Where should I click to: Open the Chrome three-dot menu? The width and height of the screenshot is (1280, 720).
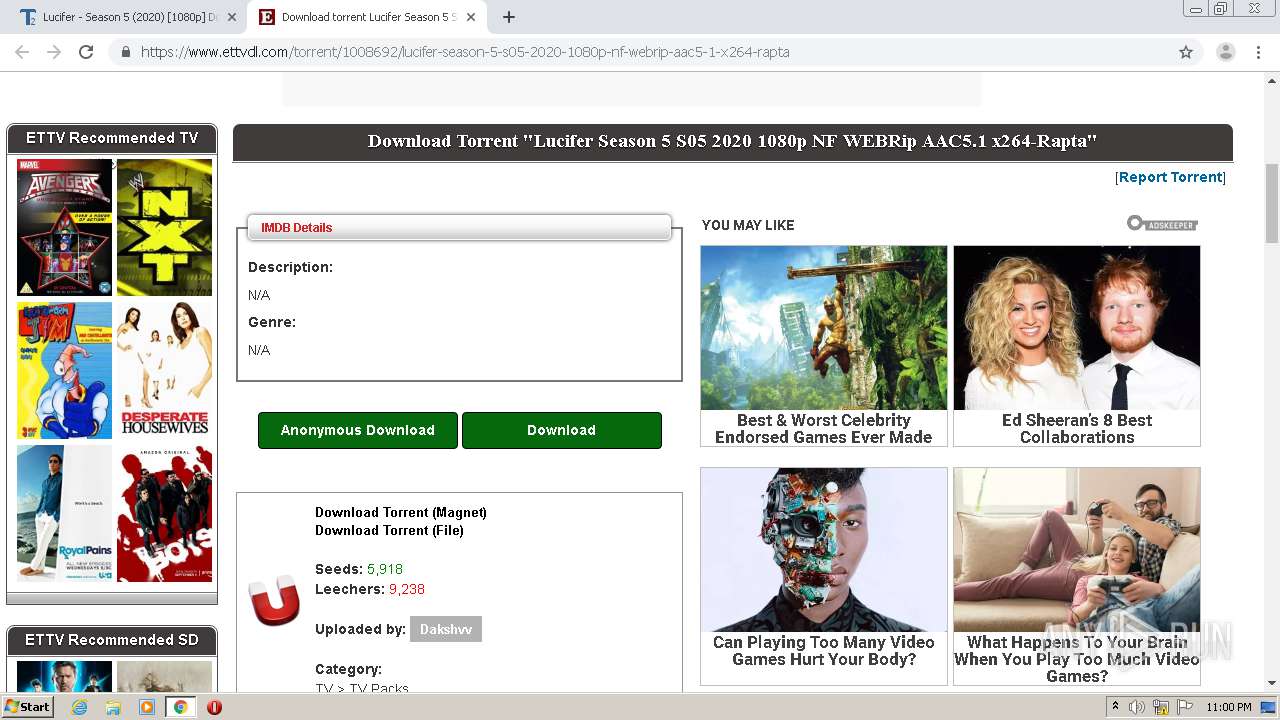point(1257,52)
